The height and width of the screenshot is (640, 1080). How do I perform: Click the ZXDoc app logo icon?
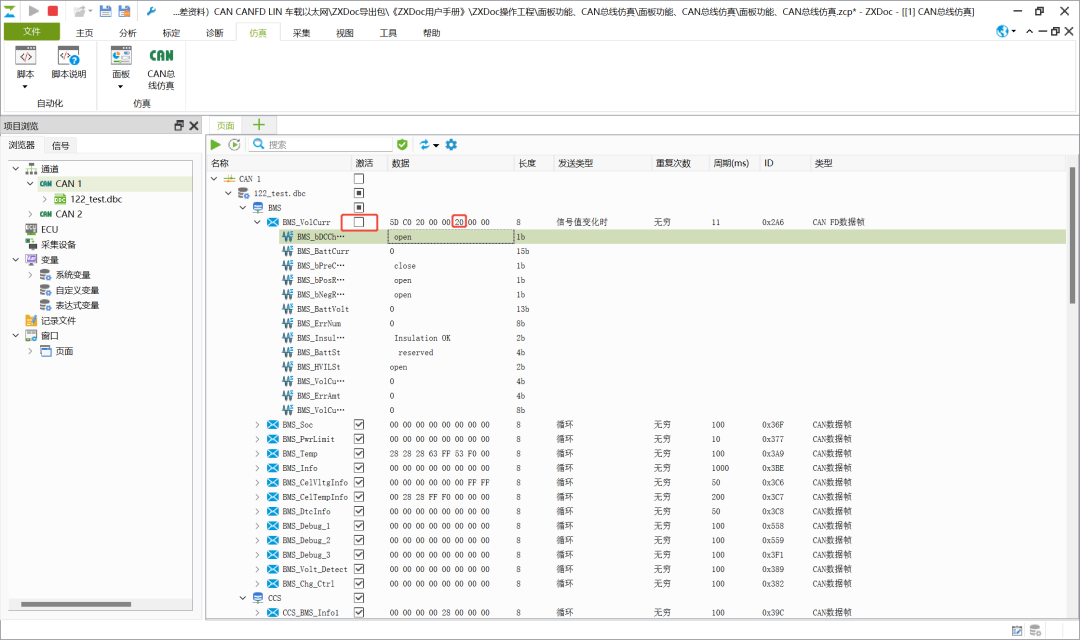click(x=10, y=11)
